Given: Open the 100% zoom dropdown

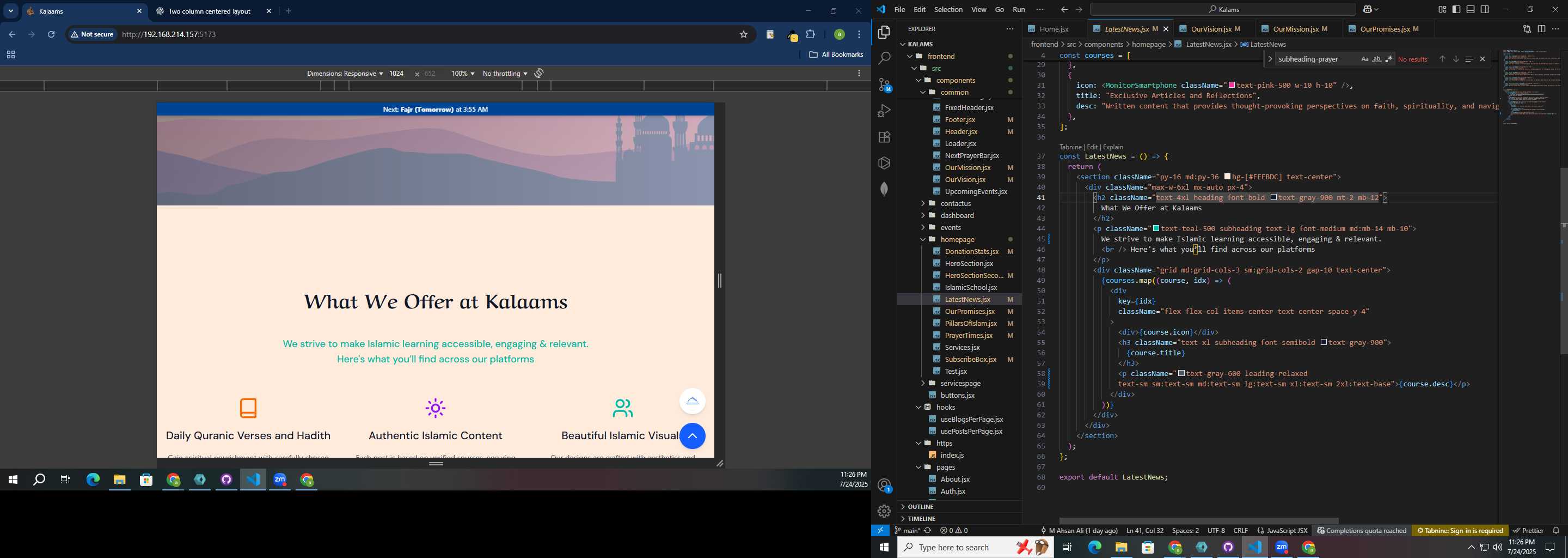Looking at the screenshot, I should [x=463, y=73].
